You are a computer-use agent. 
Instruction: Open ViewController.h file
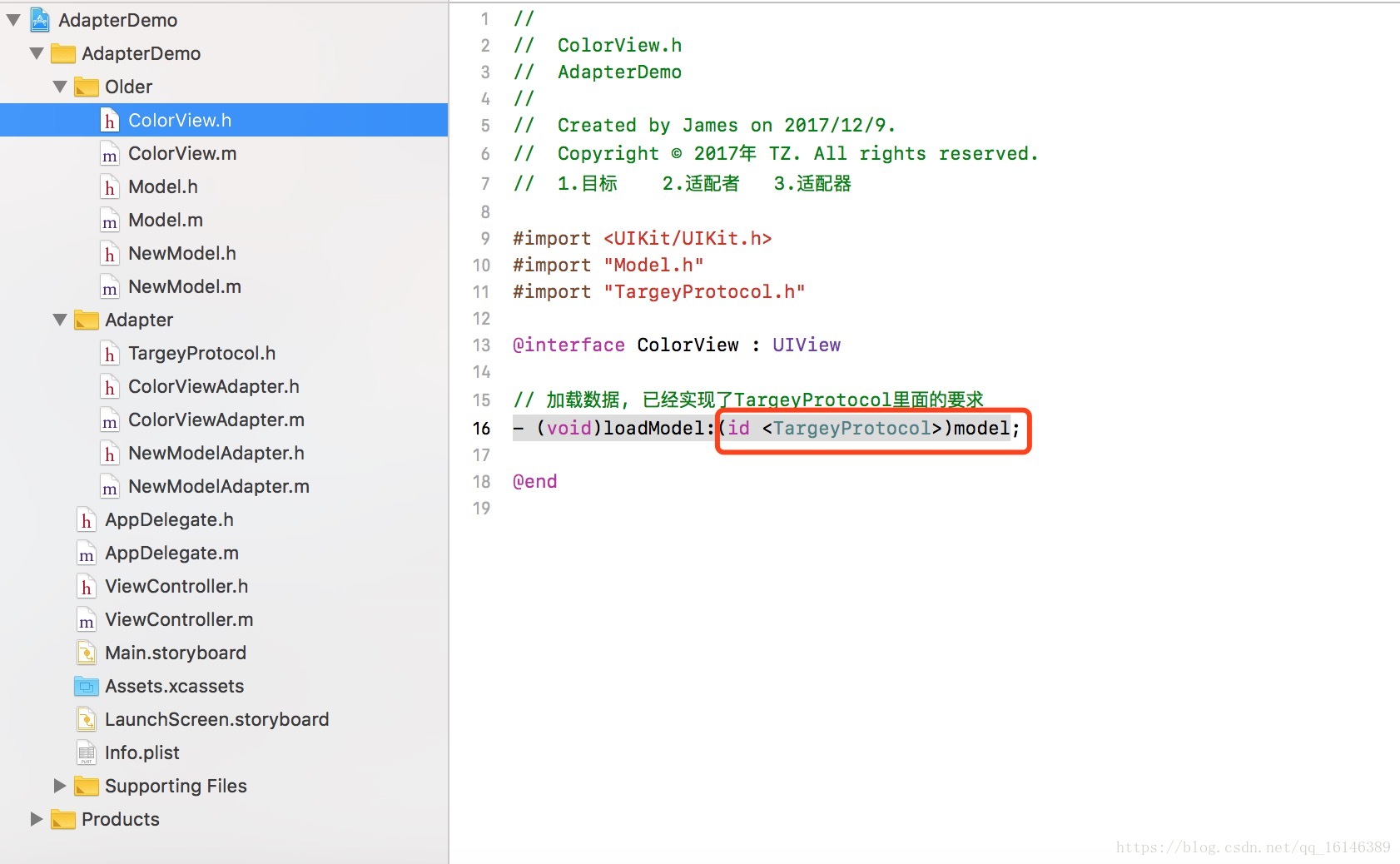(176, 586)
